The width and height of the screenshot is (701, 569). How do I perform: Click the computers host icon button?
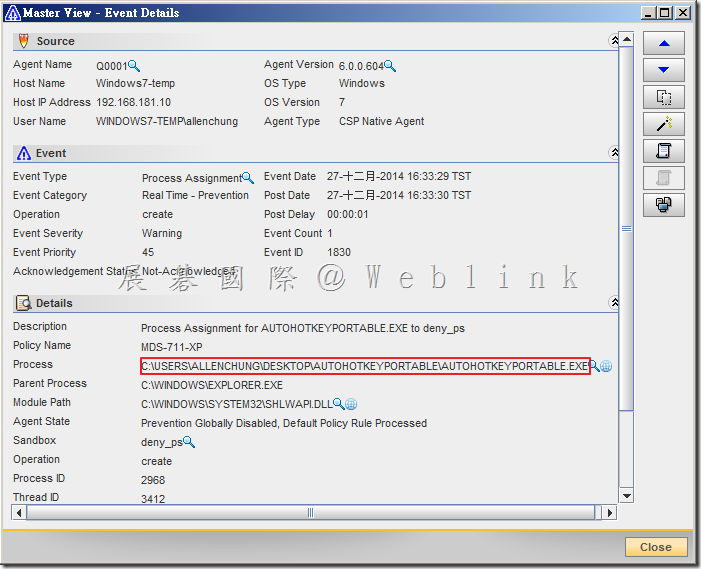663,205
